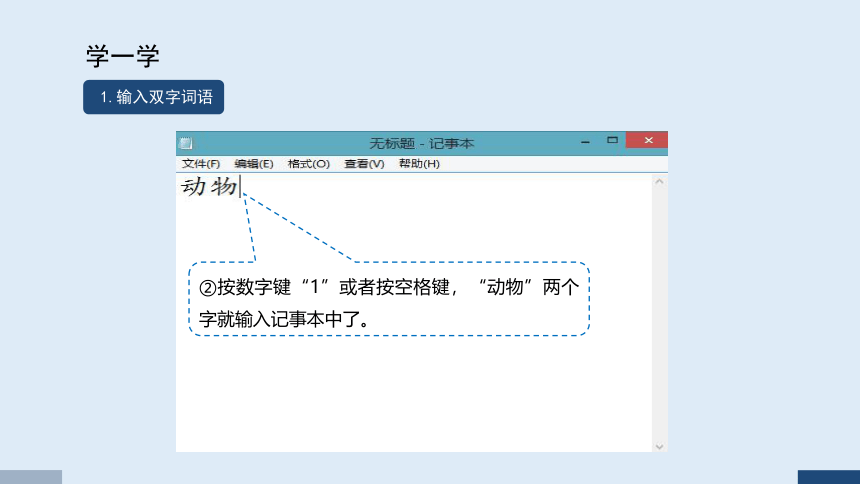
Task: Click the scrollbar down arrow
Action: (x=659, y=446)
